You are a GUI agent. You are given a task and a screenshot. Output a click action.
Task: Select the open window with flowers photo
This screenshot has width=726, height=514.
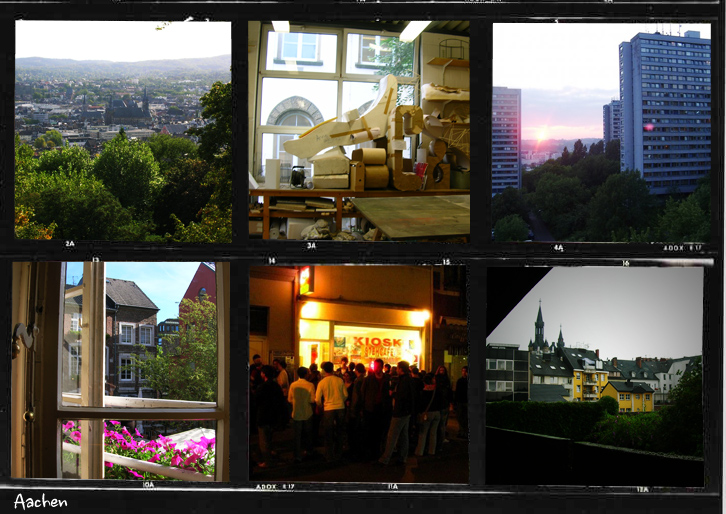click(x=120, y=372)
